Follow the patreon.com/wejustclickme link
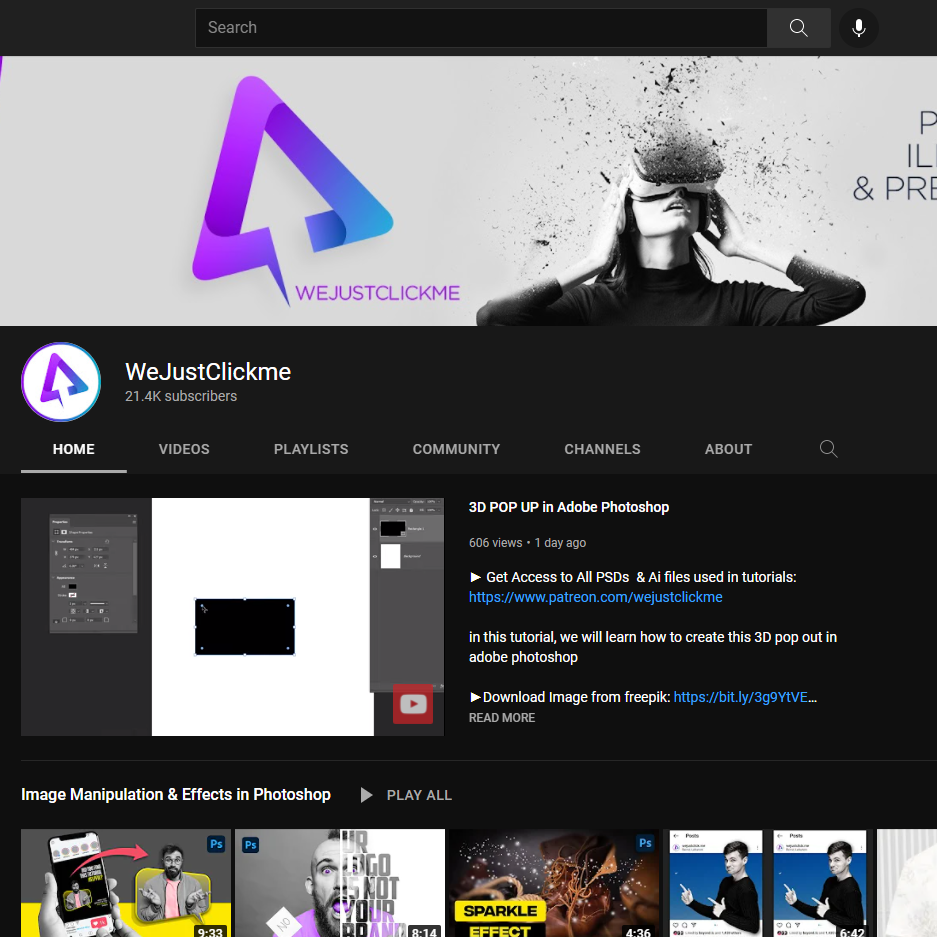This screenshot has height=937, width=937. [x=595, y=597]
